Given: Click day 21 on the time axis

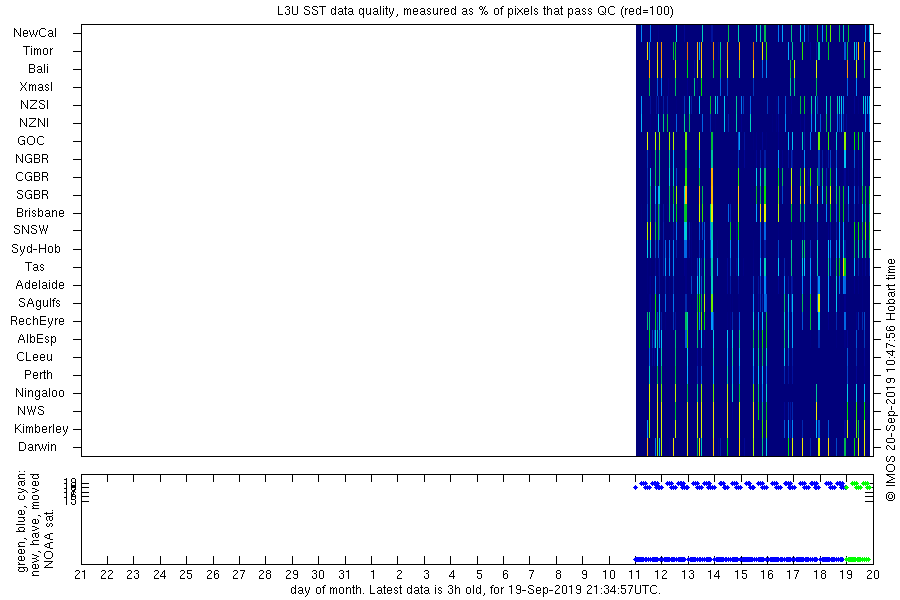Looking at the screenshot, I should (x=81, y=575).
